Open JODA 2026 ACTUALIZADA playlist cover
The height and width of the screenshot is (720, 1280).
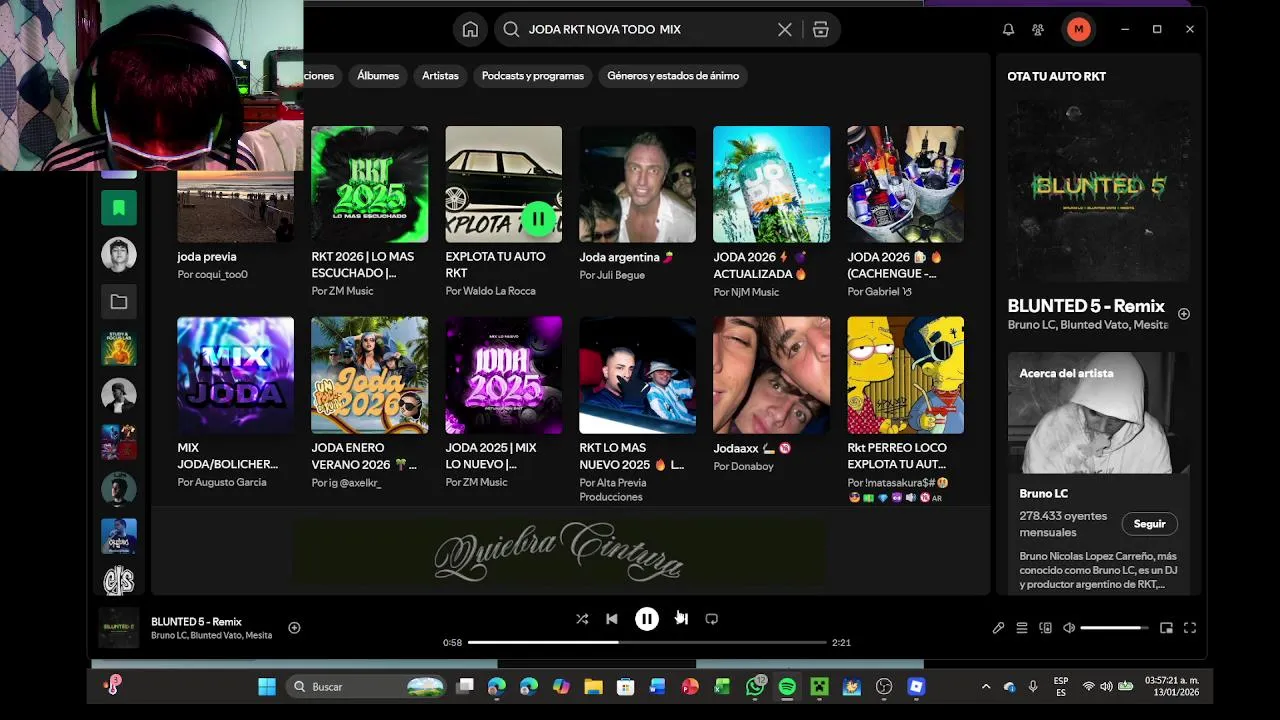(x=771, y=184)
